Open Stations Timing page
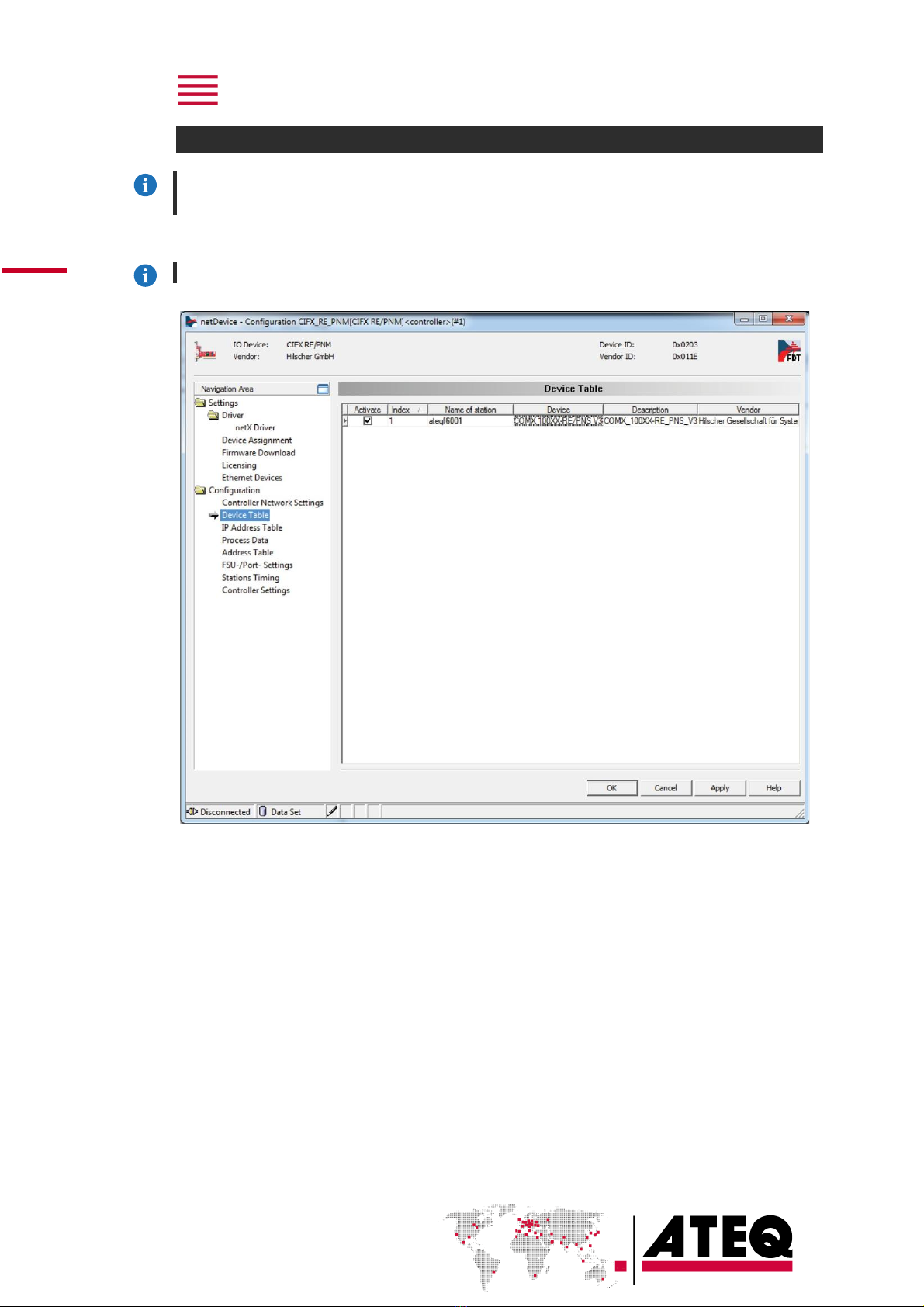 [251, 578]
